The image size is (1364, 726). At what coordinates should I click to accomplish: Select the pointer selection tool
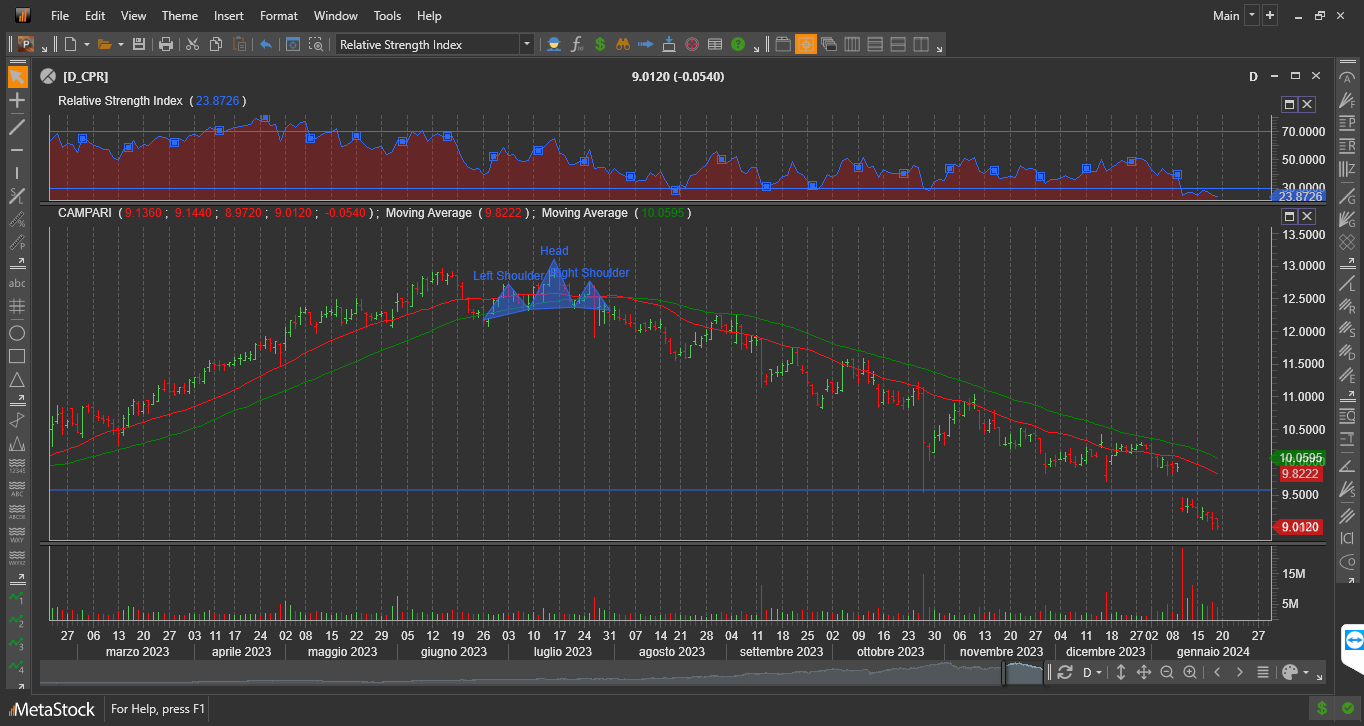(15, 76)
